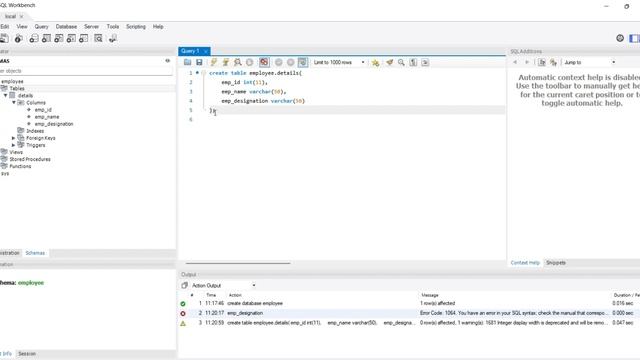Close the Query 1 tab
640x360 pixels.
(x=206, y=51)
